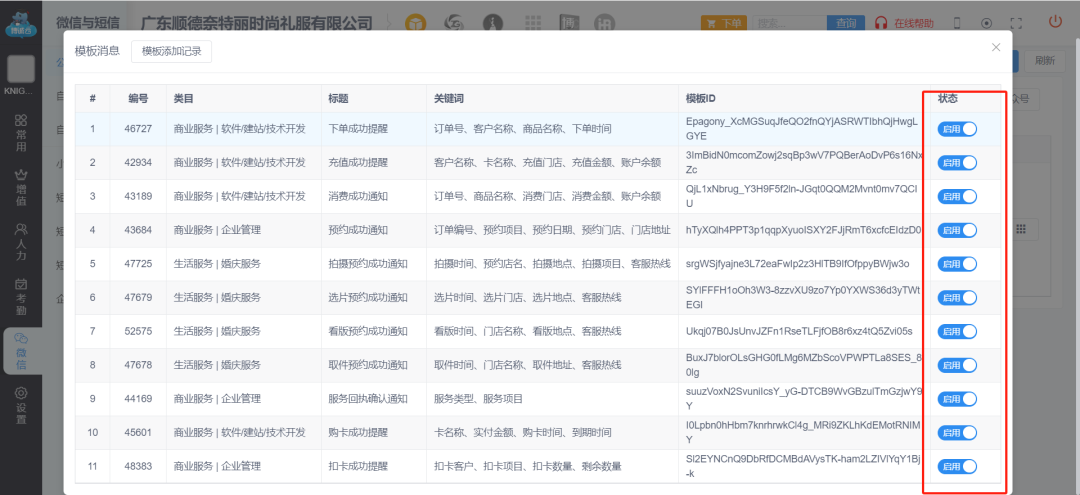The width and height of the screenshot is (1080, 495).
Task: Toggle 启用 switch for 预约成功通知
Action: [x=957, y=230]
